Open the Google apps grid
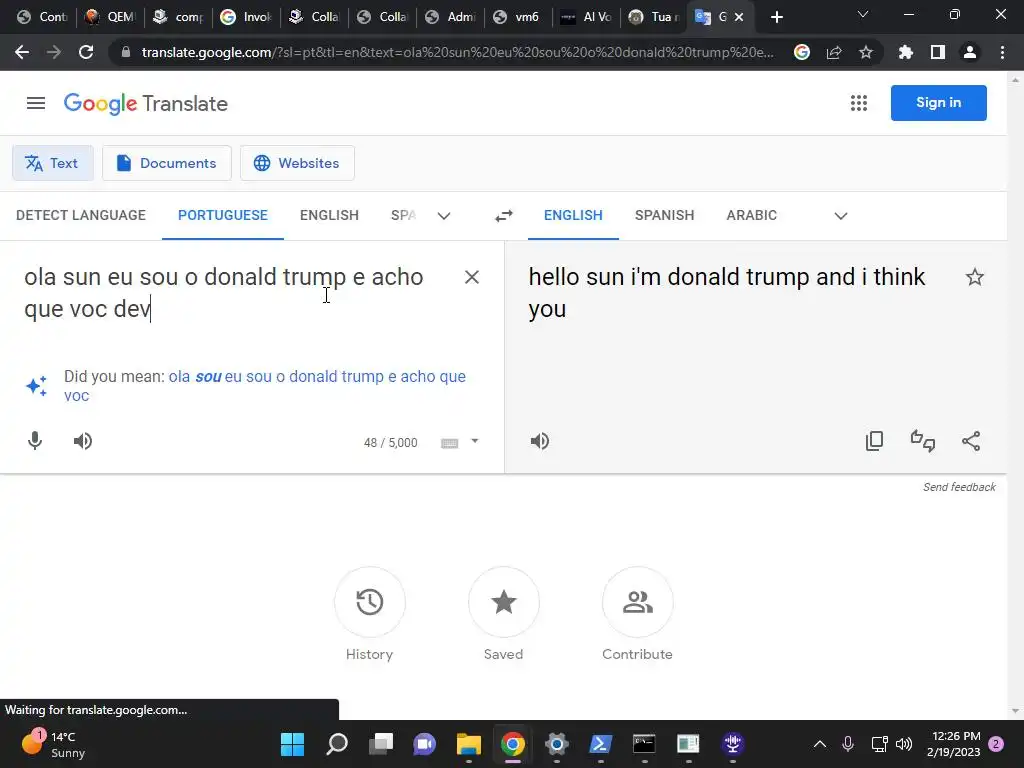This screenshot has width=1024, height=768. point(859,103)
